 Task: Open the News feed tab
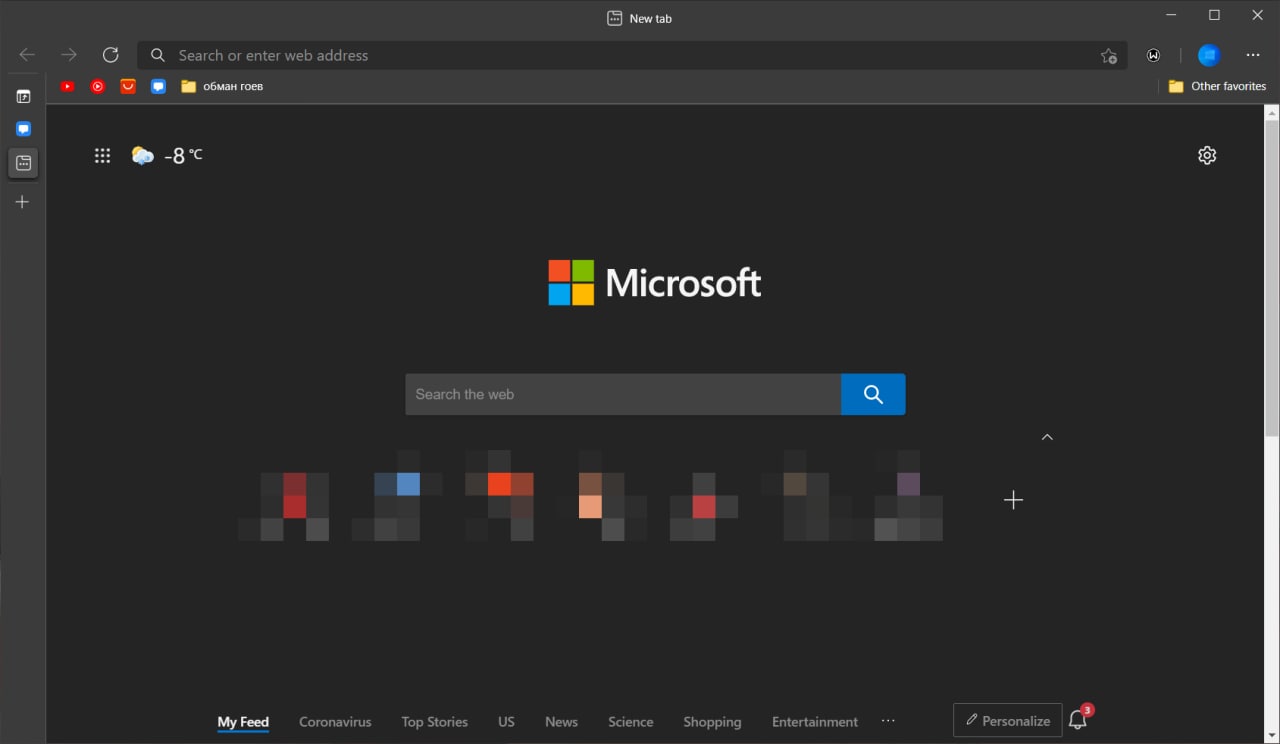tap(561, 722)
